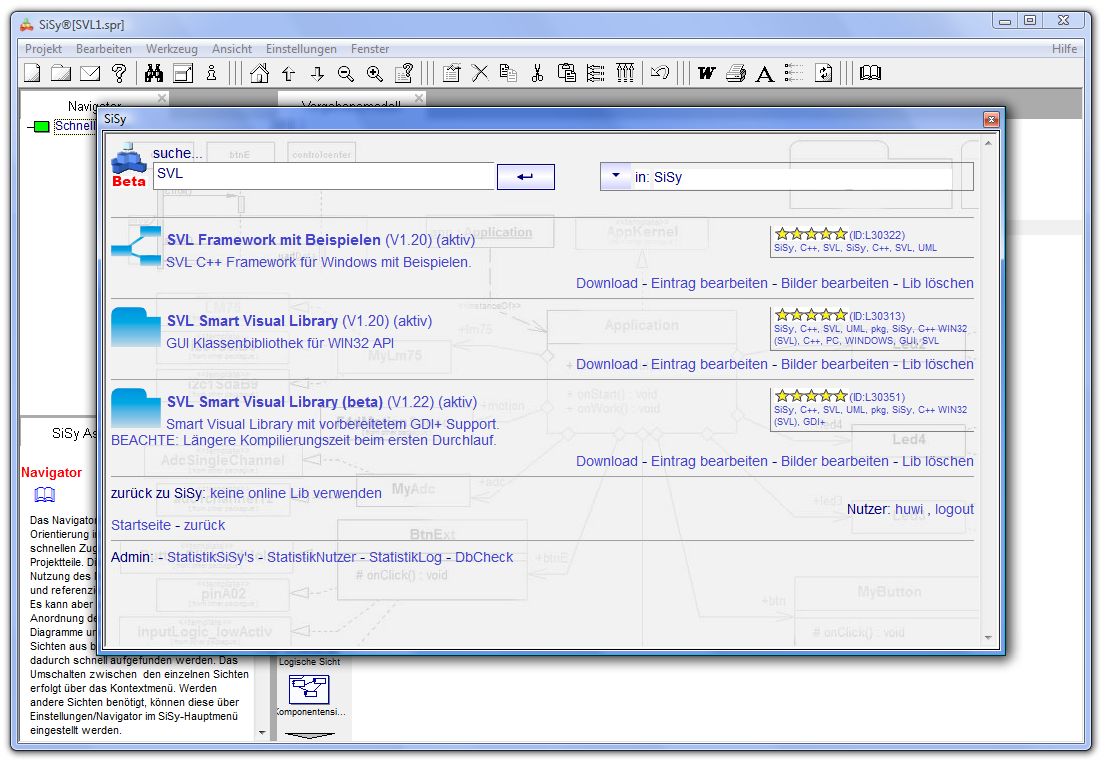1108x766 pixels.
Task: Click the search text field containing SVL
Action: 323,174
